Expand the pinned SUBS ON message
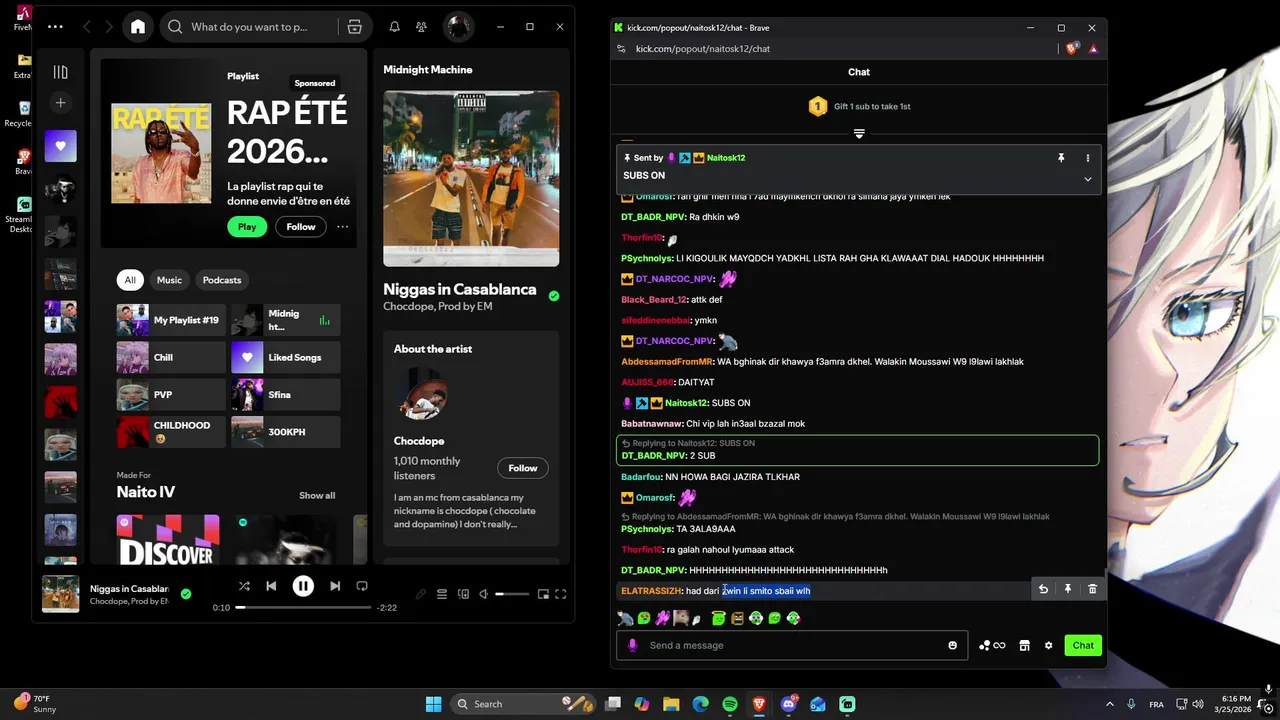 [x=1087, y=179]
